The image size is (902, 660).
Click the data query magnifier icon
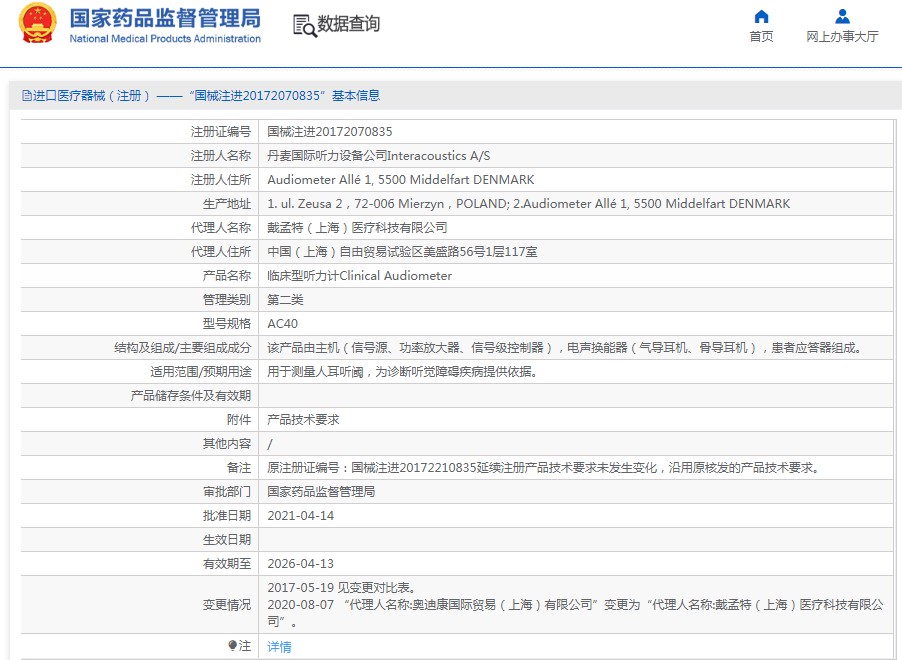click(x=305, y=26)
